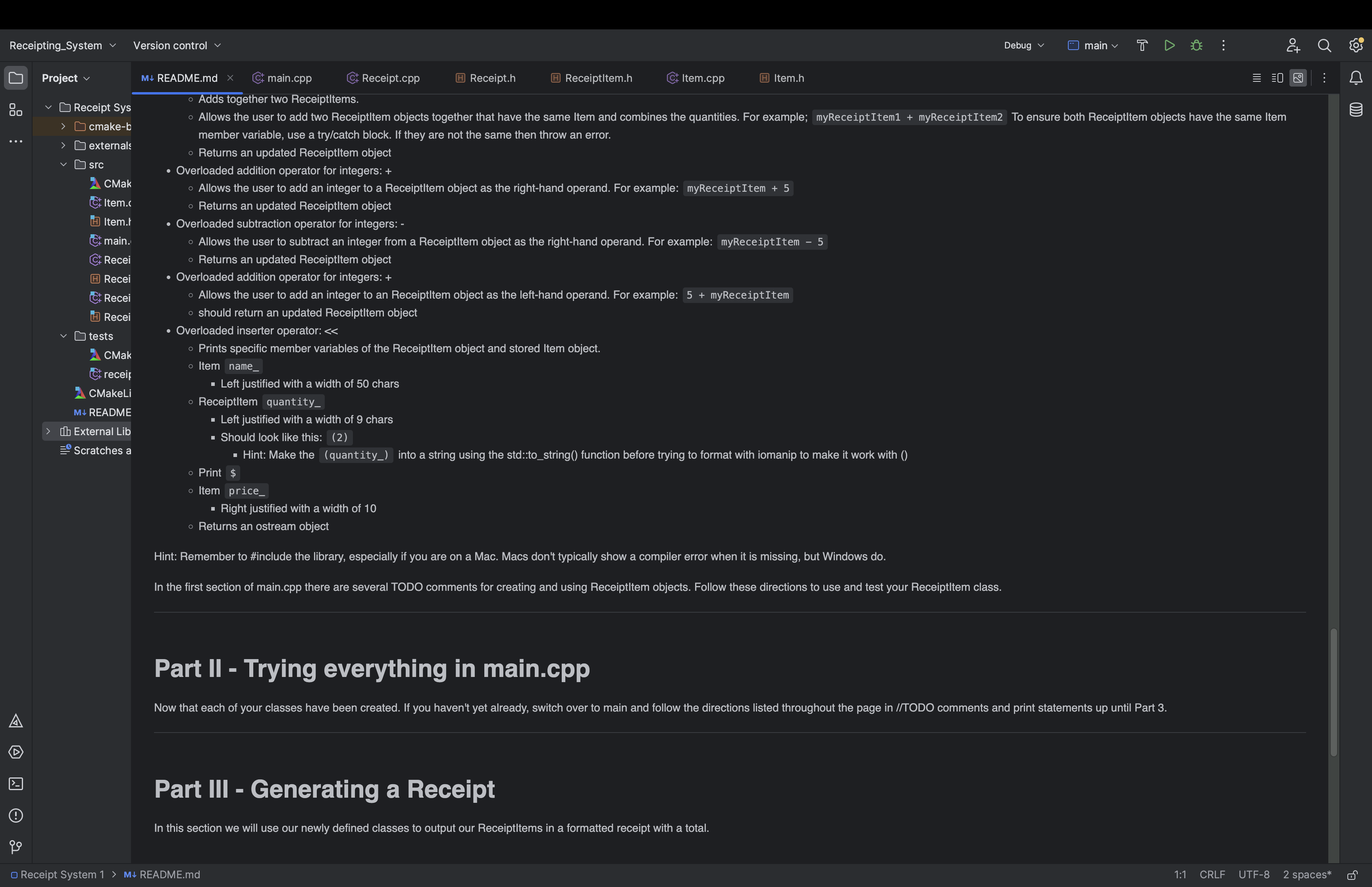Image resolution: width=1372 pixels, height=887 pixels.
Task: Open the Database tool window
Action: click(1357, 110)
